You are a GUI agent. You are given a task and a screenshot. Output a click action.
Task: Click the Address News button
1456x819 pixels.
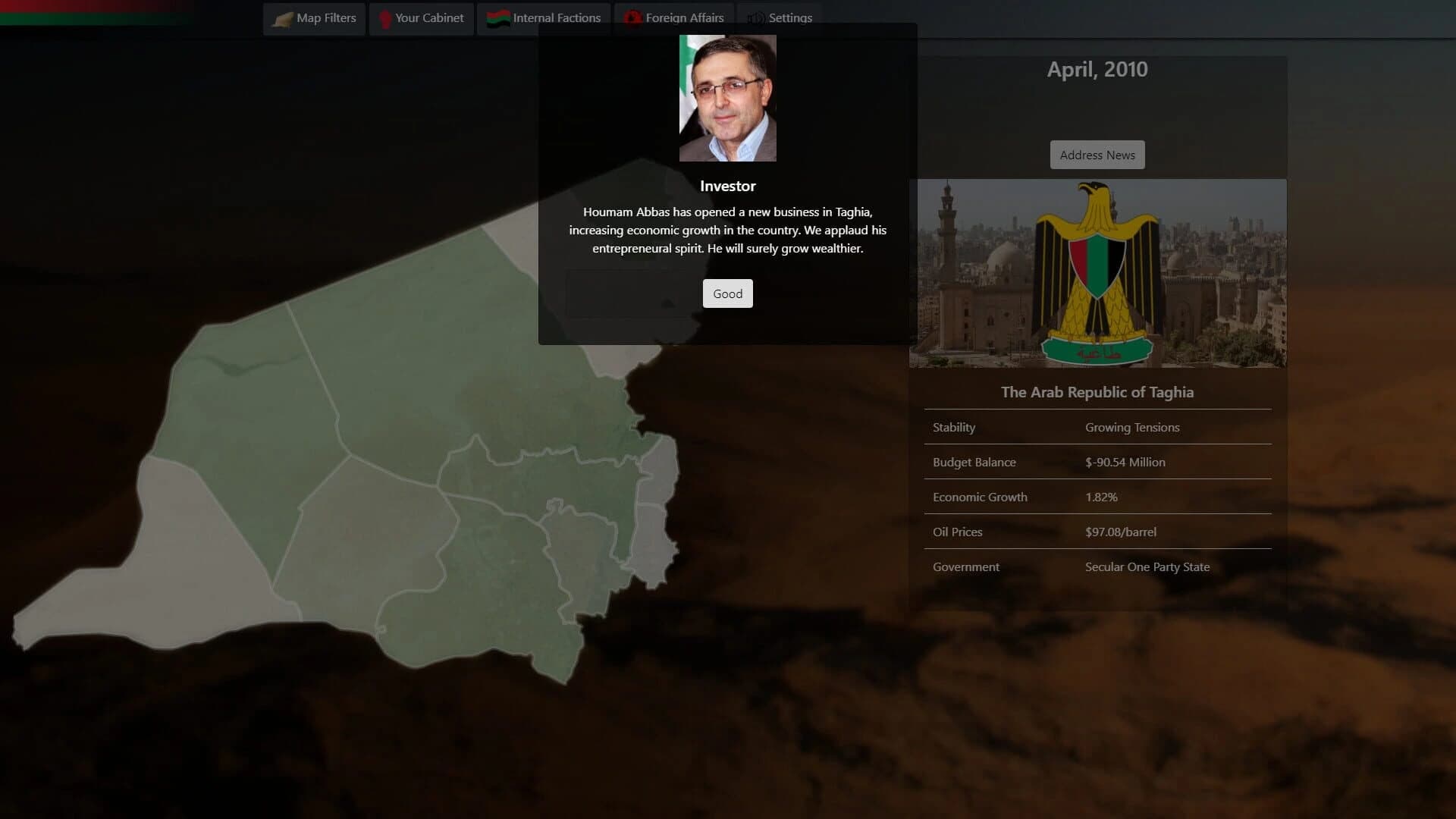click(1097, 155)
